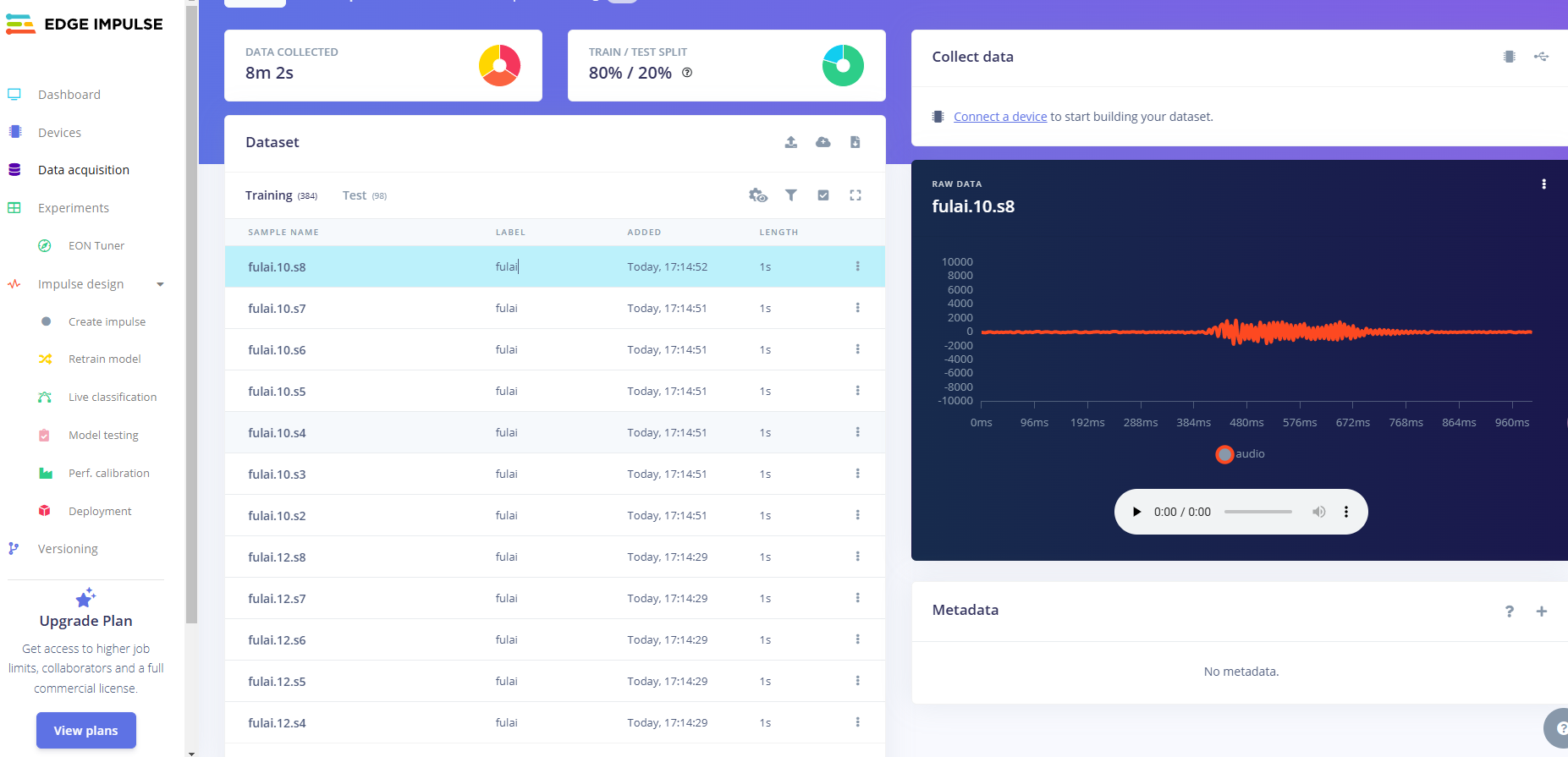Open the filter samples funnel icon

point(790,195)
